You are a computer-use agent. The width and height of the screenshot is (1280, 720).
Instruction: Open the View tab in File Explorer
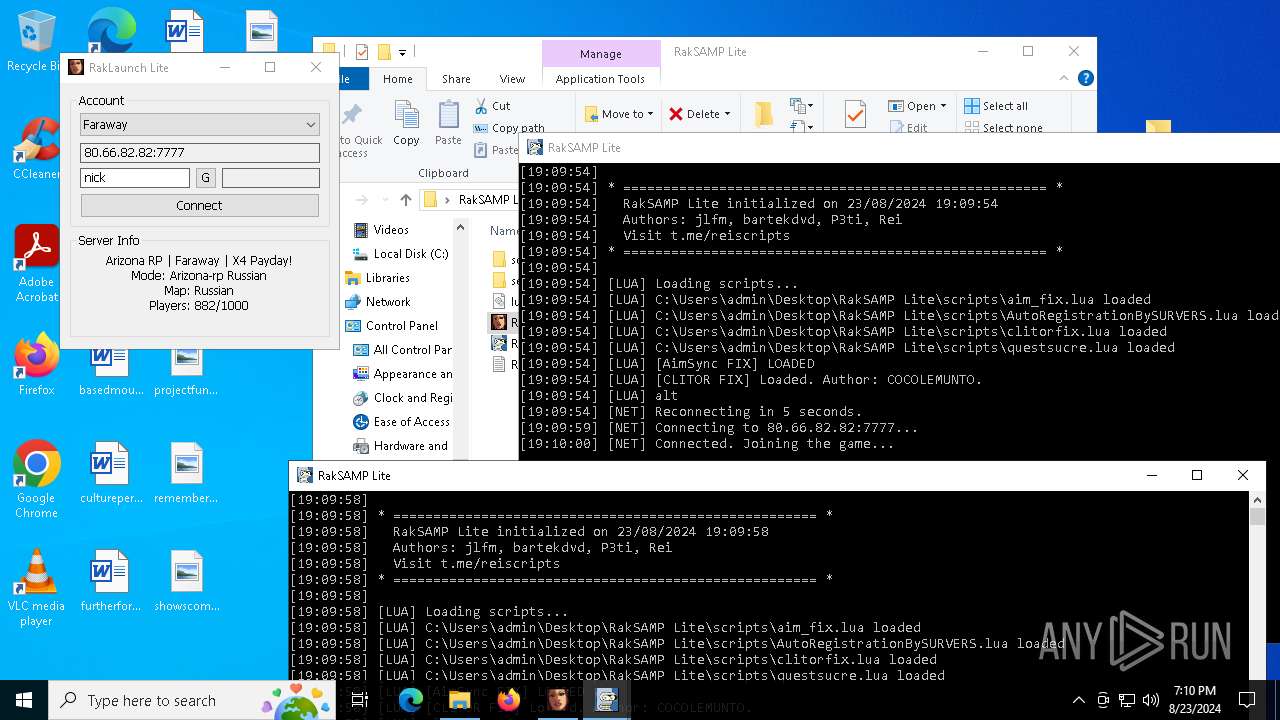point(512,79)
